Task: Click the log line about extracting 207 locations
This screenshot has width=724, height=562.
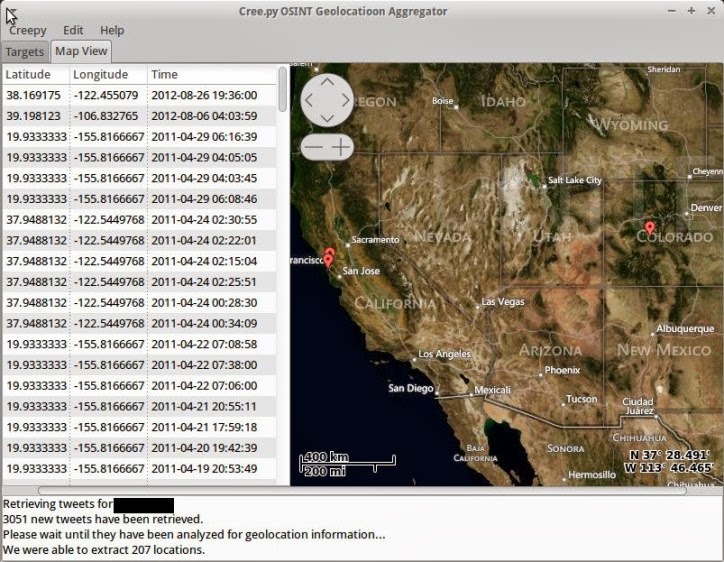Action: click(x=103, y=550)
